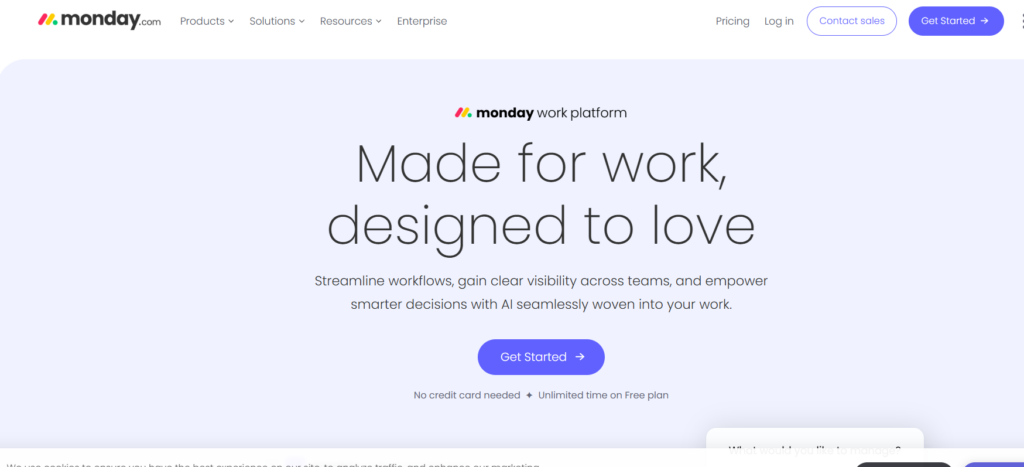Image resolution: width=1024 pixels, height=467 pixels.
Task: Click the "Streamline workflows" description paragraph
Action: [x=541, y=292]
